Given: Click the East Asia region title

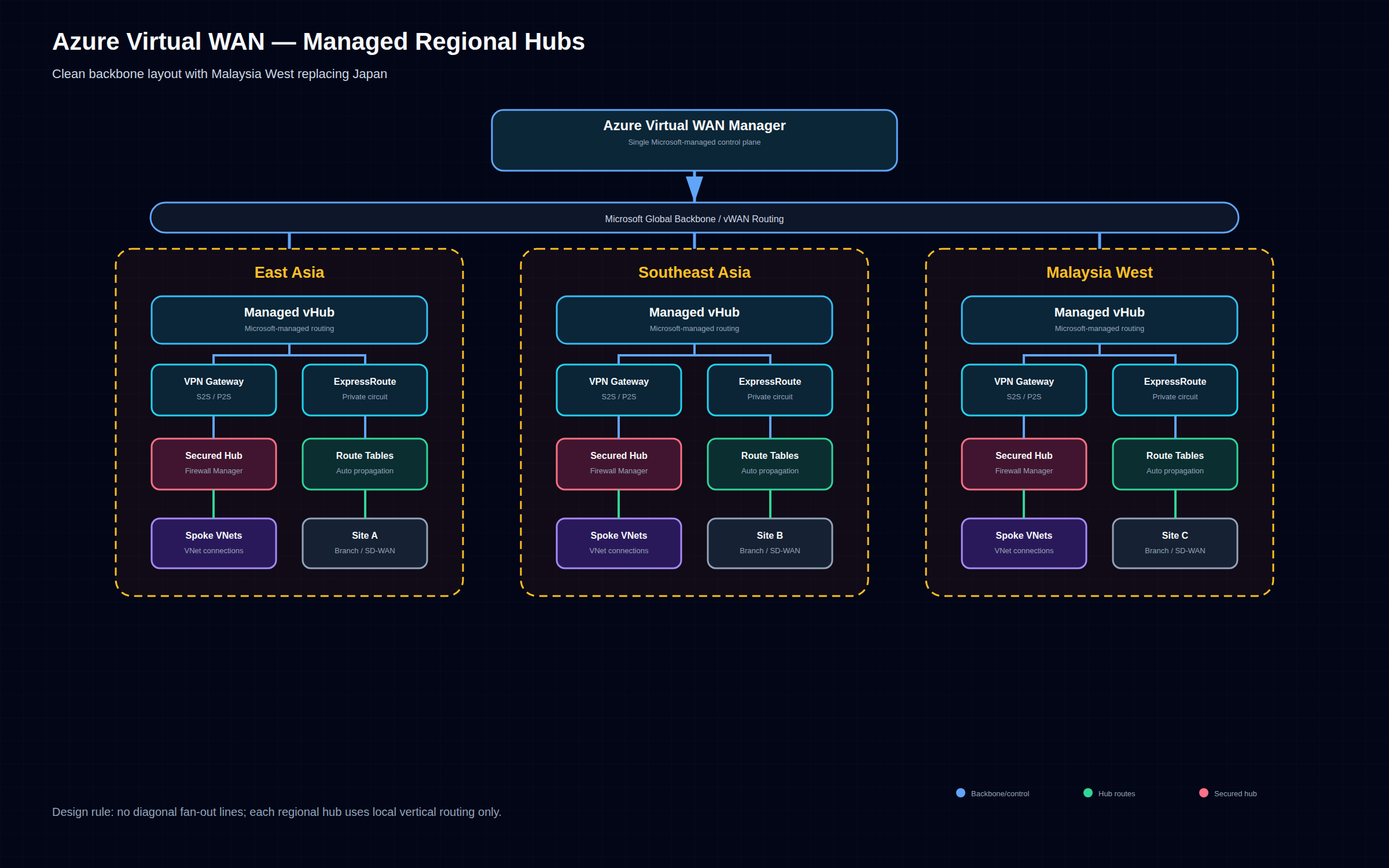Looking at the screenshot, I should [x=289, y=272].
